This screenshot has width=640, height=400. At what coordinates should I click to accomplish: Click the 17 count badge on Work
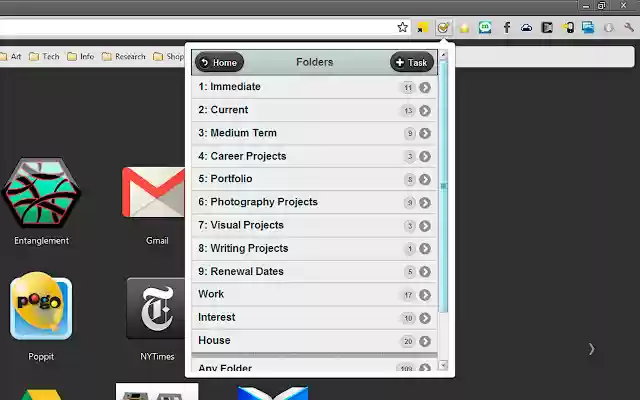[x=408, y=295]
